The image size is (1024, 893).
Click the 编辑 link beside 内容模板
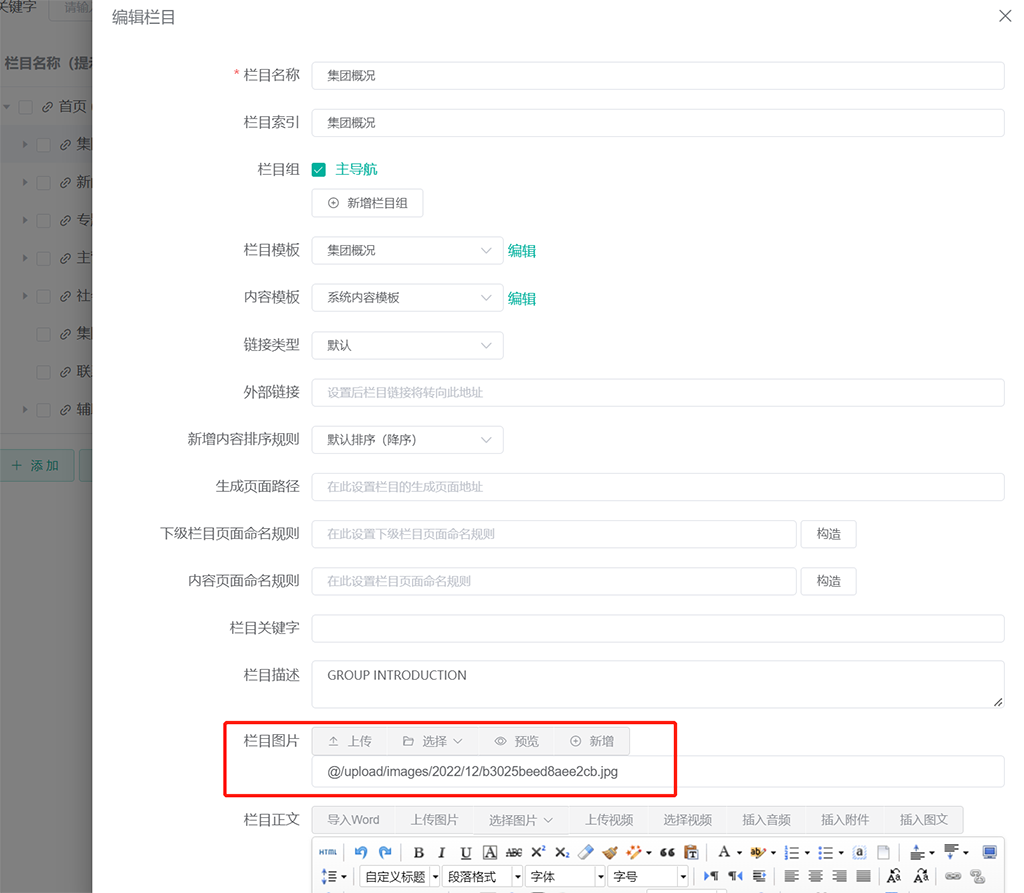[x=522, y=299]
